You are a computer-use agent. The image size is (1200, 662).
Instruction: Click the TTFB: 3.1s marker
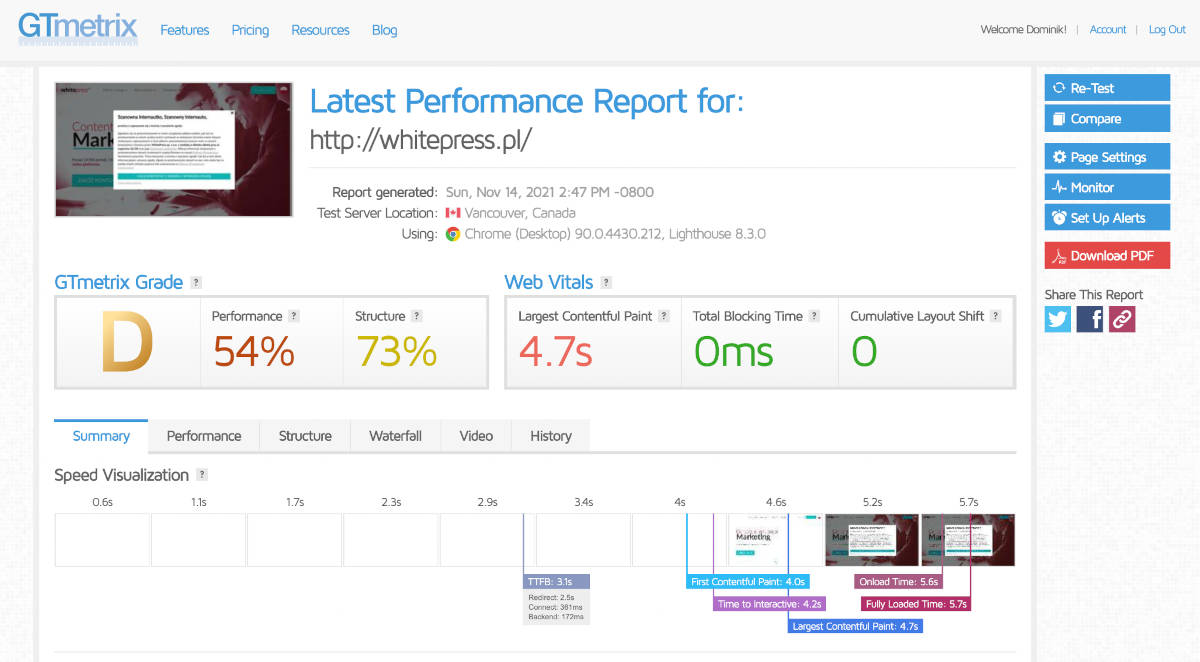point(557,581)
